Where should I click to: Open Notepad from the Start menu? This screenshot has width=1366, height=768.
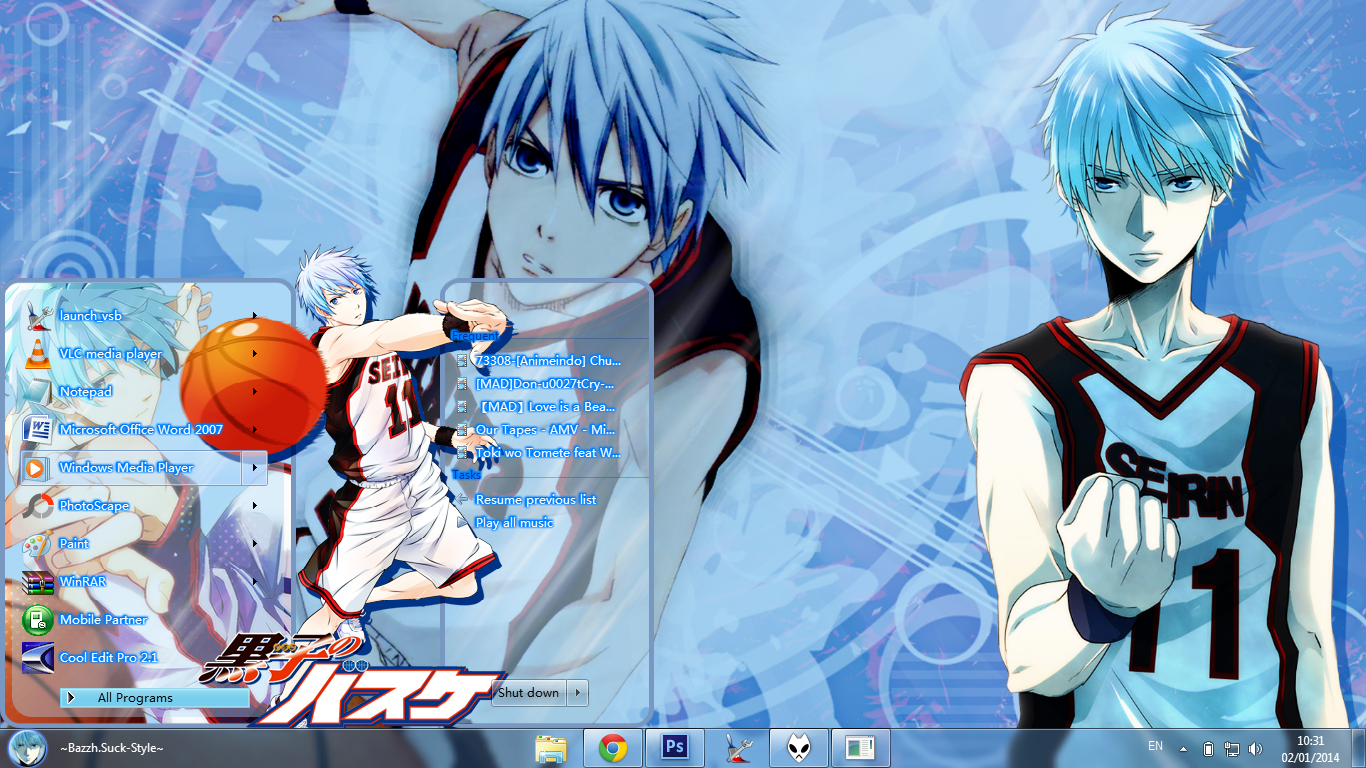coord(131,392)
